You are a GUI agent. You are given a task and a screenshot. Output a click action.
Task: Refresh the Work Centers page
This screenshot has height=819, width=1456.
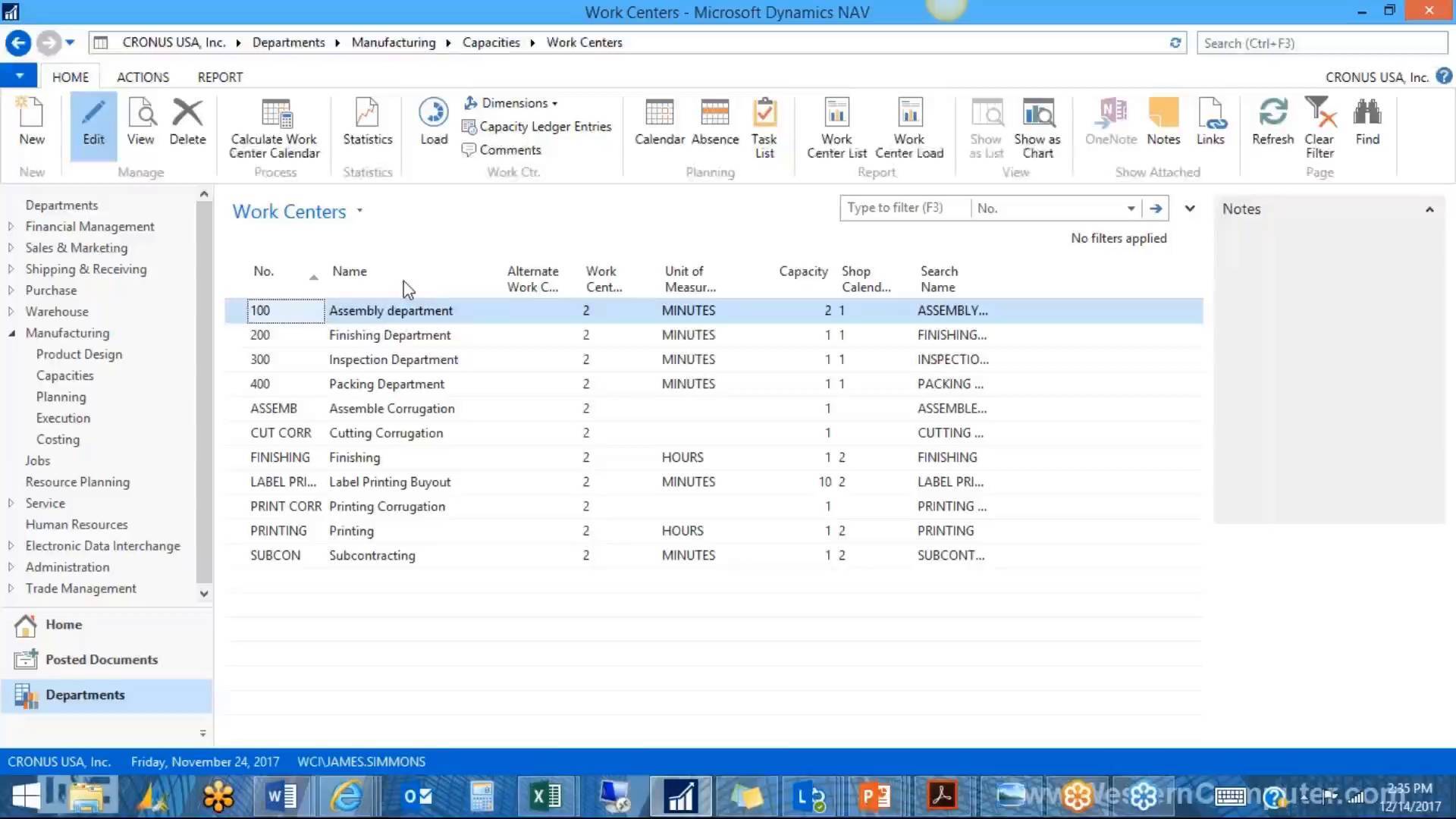point(1272,121)
